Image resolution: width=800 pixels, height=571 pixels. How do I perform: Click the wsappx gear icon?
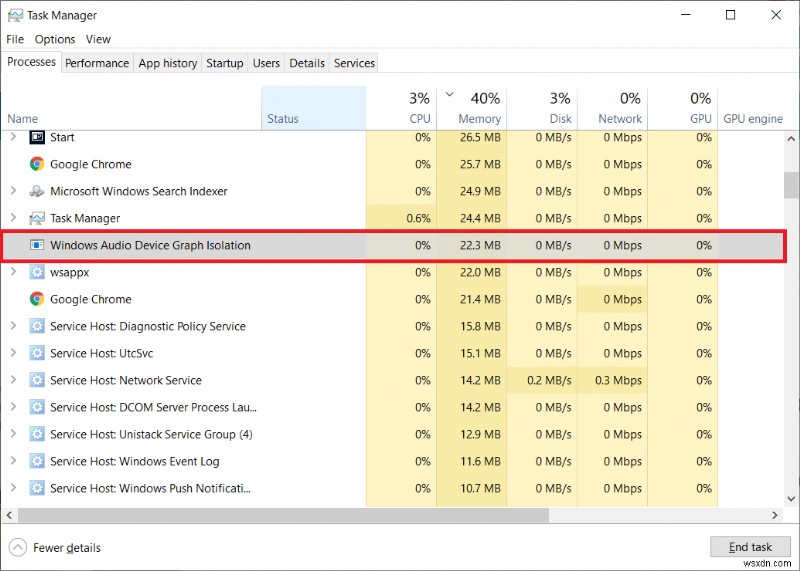37,272
